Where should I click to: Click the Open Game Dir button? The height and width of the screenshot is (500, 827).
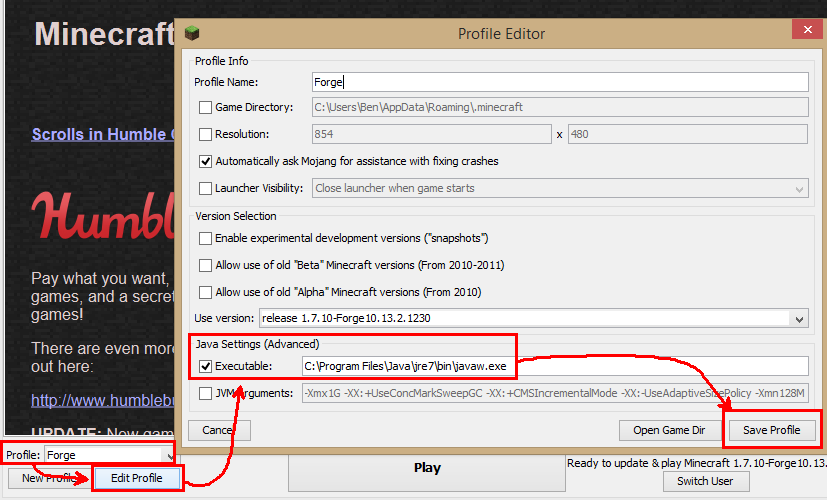[669, 430]
